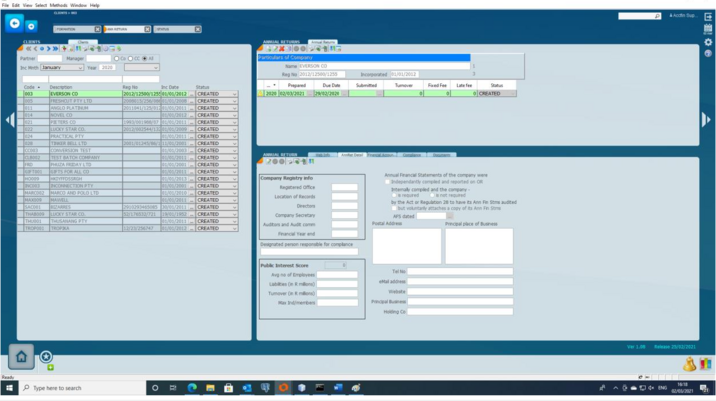
Task: Click the golden bell icon at bottom right
Action: click(x=691, y=363)
